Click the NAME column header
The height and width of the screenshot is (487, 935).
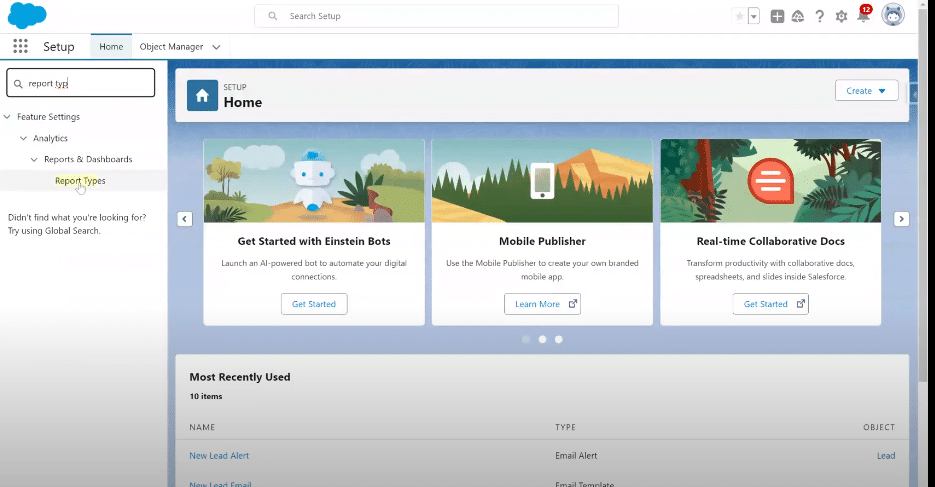coord(202,427)
